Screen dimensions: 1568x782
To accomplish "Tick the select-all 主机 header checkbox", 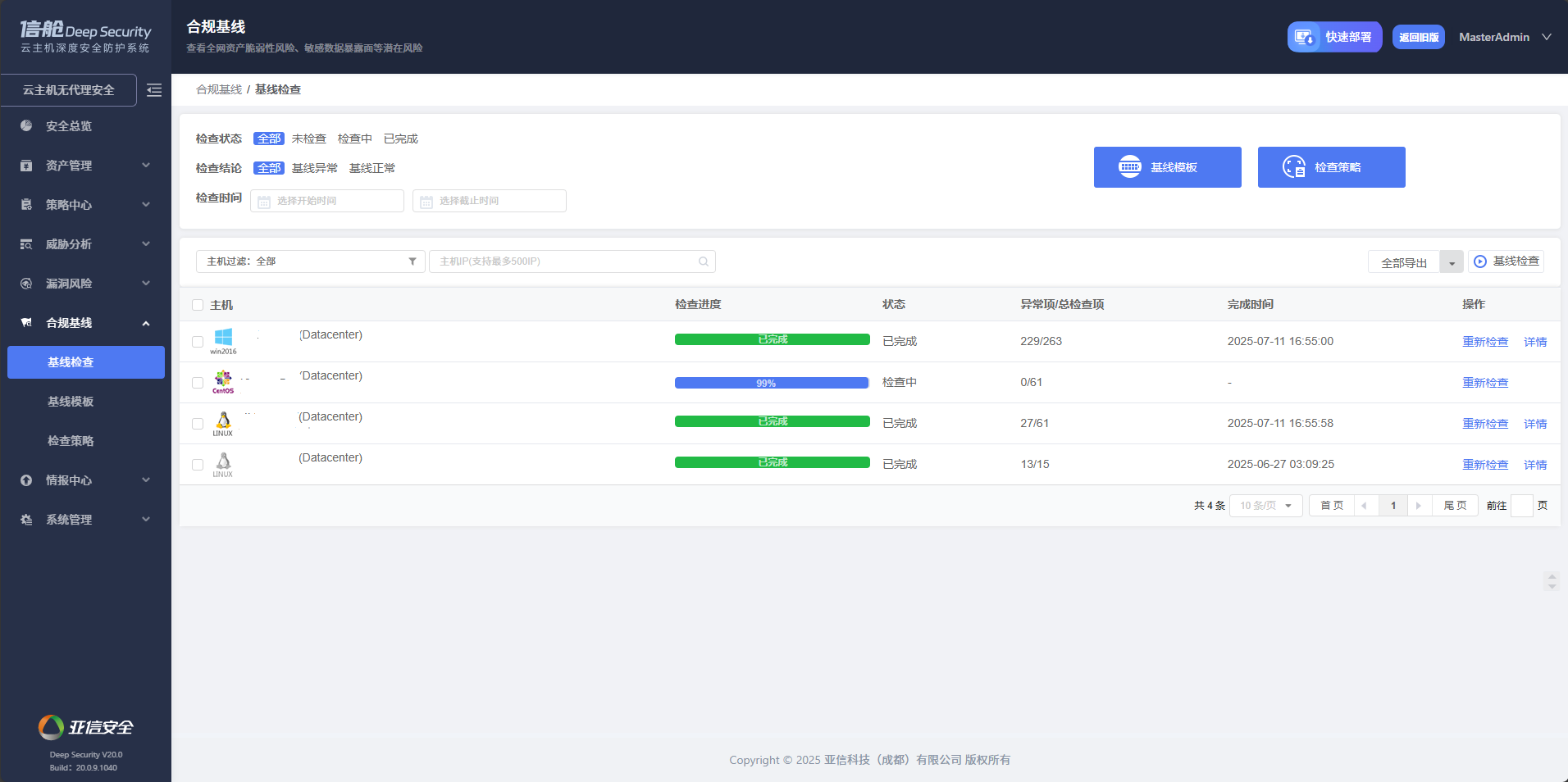I will 198,305.
